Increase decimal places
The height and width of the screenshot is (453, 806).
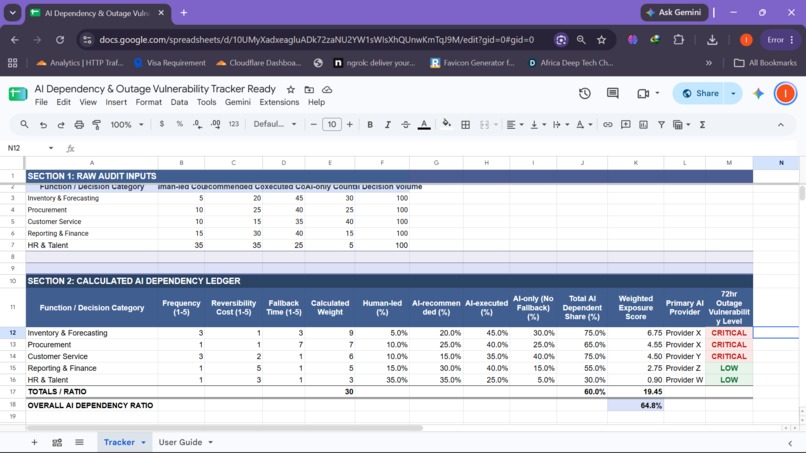pyautogui.click(x=216, y=124)
